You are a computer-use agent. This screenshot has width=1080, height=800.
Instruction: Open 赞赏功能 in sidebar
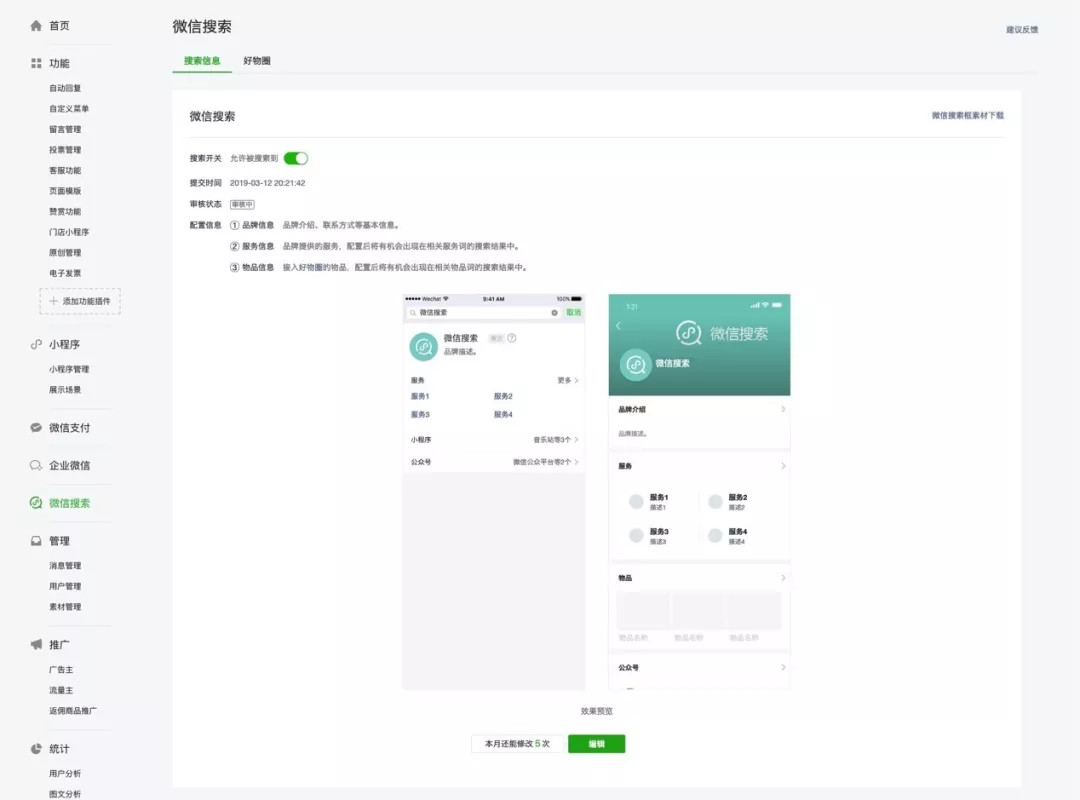click(65, 212)
